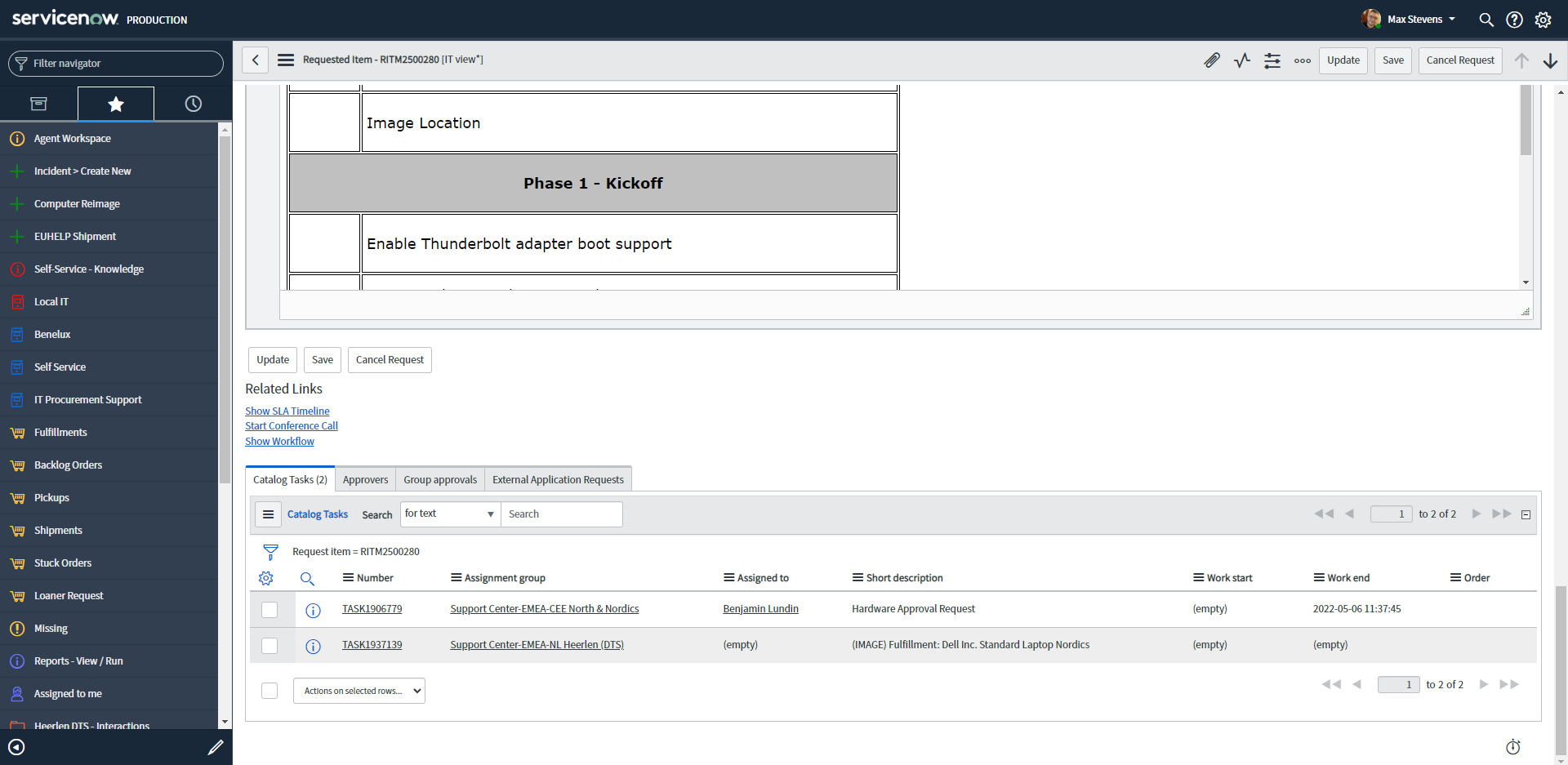Click the info icon for TASK1906779

[x=313, y=610]
